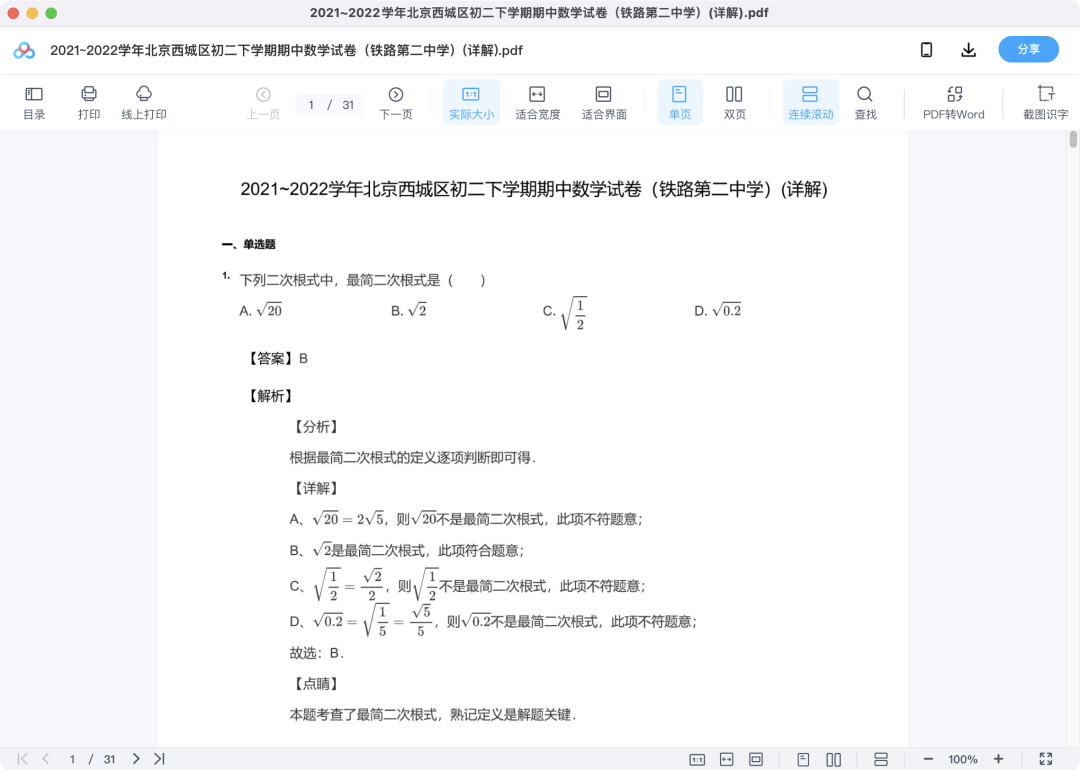This screenshot has height=770, width=1080.
Task: Click bottom bar fit width icon
Action: pyautogui.click(x=727, y=760)
